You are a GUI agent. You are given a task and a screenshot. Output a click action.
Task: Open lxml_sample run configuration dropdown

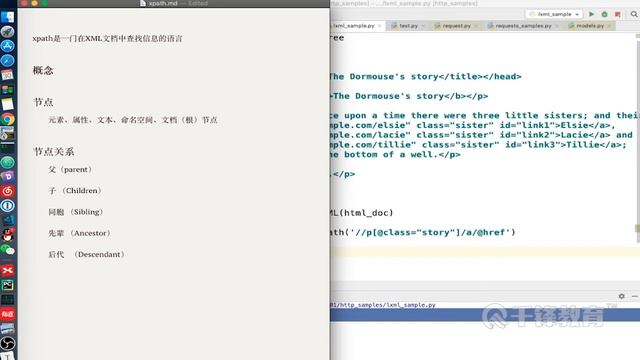coord(554,14)
